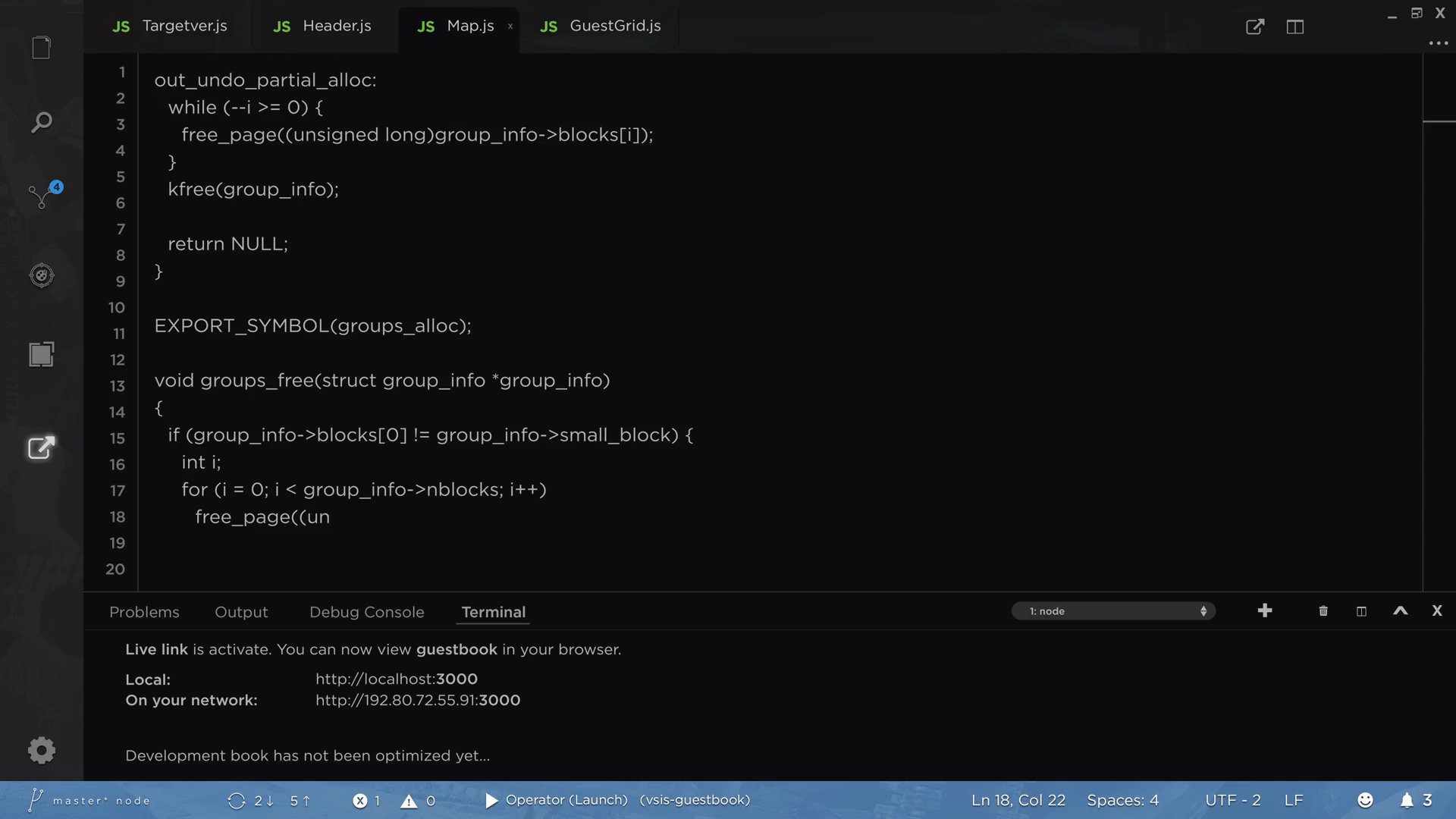Screen dimensions: 1456x819
Task: Toggle split terminal panel icon
Action: coord(1361,611)
